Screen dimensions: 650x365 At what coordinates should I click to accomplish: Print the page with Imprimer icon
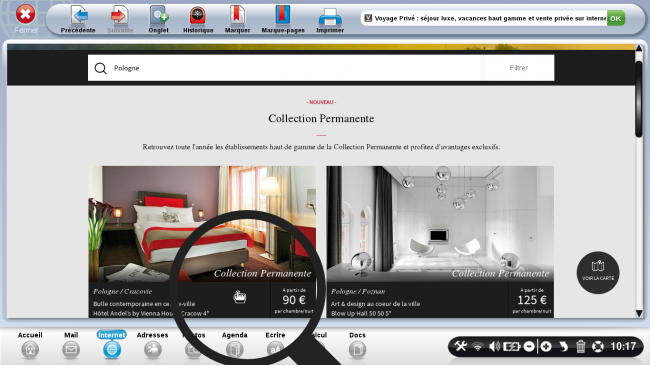[x=330, y=17]
